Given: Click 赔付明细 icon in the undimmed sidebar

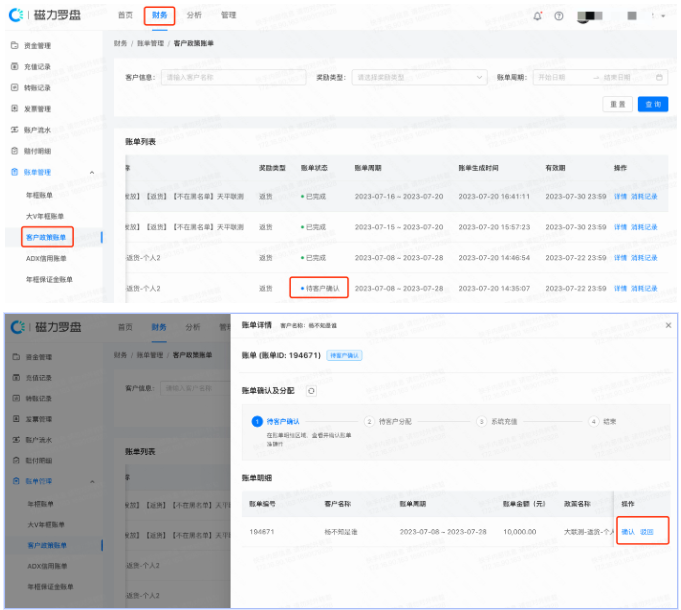Looking at the screenshot, I should tap(14, 151).
